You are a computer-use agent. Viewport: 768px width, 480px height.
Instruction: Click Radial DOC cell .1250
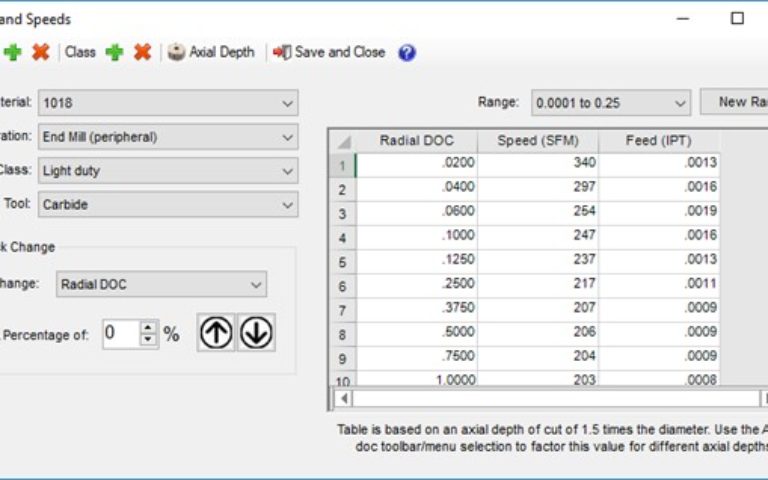click(417, 262)
